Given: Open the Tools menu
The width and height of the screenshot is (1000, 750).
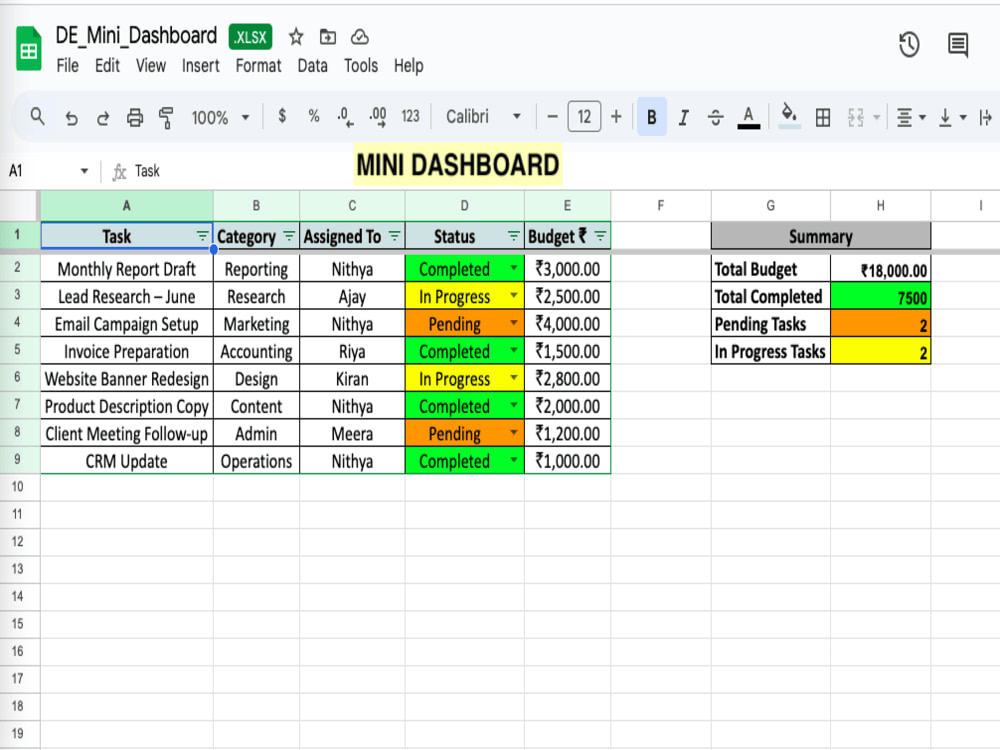Looking at the screenshot, I should coord(361,66).
